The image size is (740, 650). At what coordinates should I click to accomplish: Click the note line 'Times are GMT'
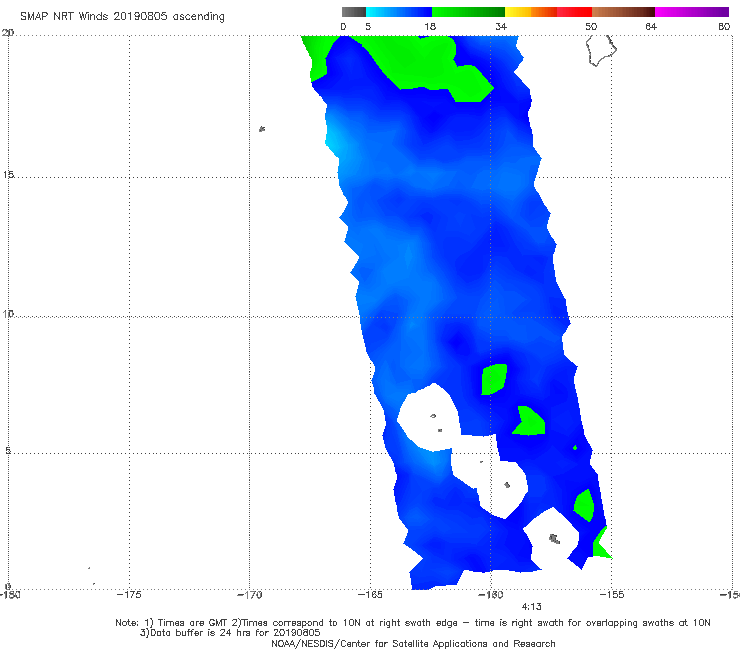tap(193, 623)
